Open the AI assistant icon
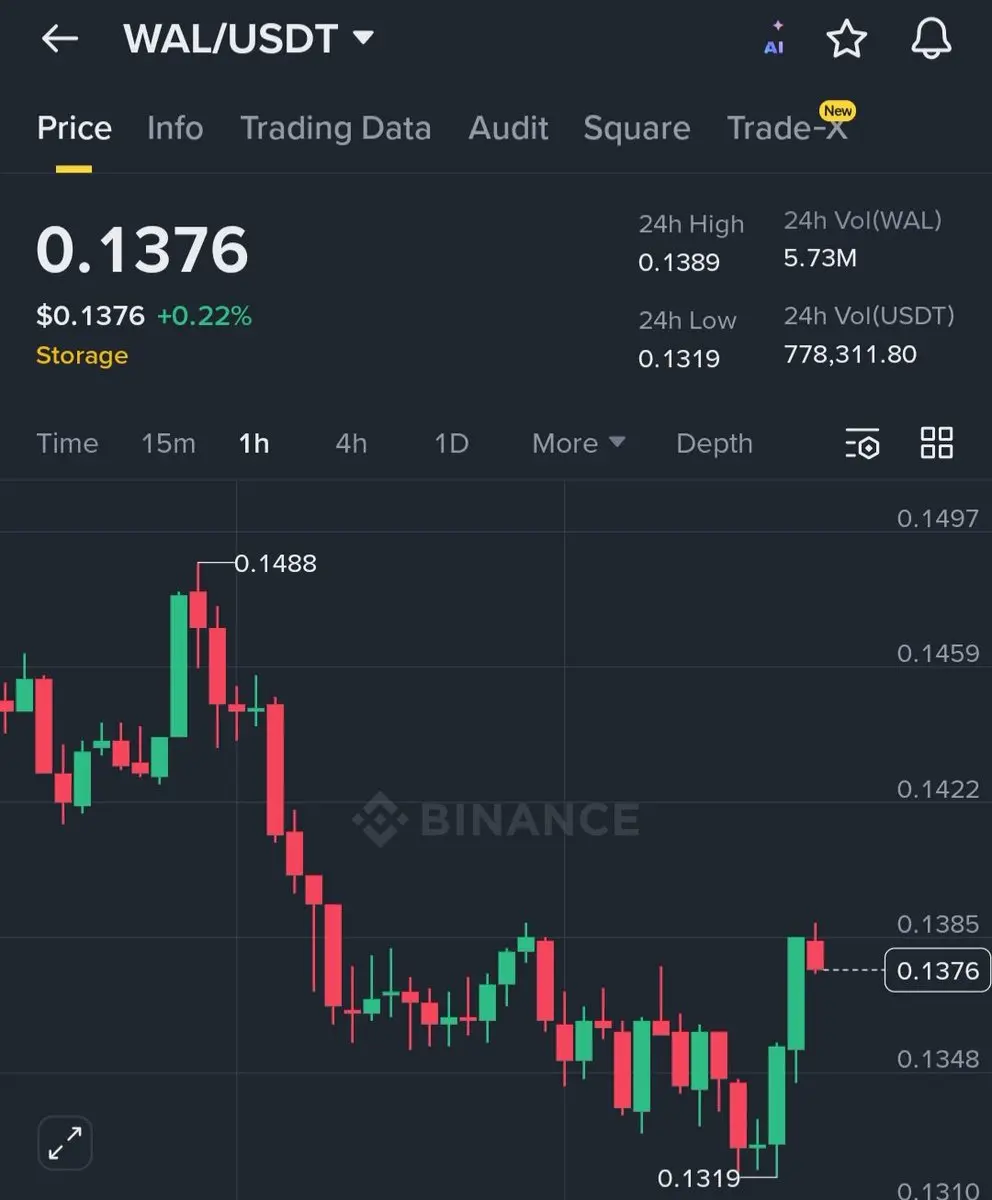The height and width of the screenshot is (1200, 992). (x=774, y=38)
